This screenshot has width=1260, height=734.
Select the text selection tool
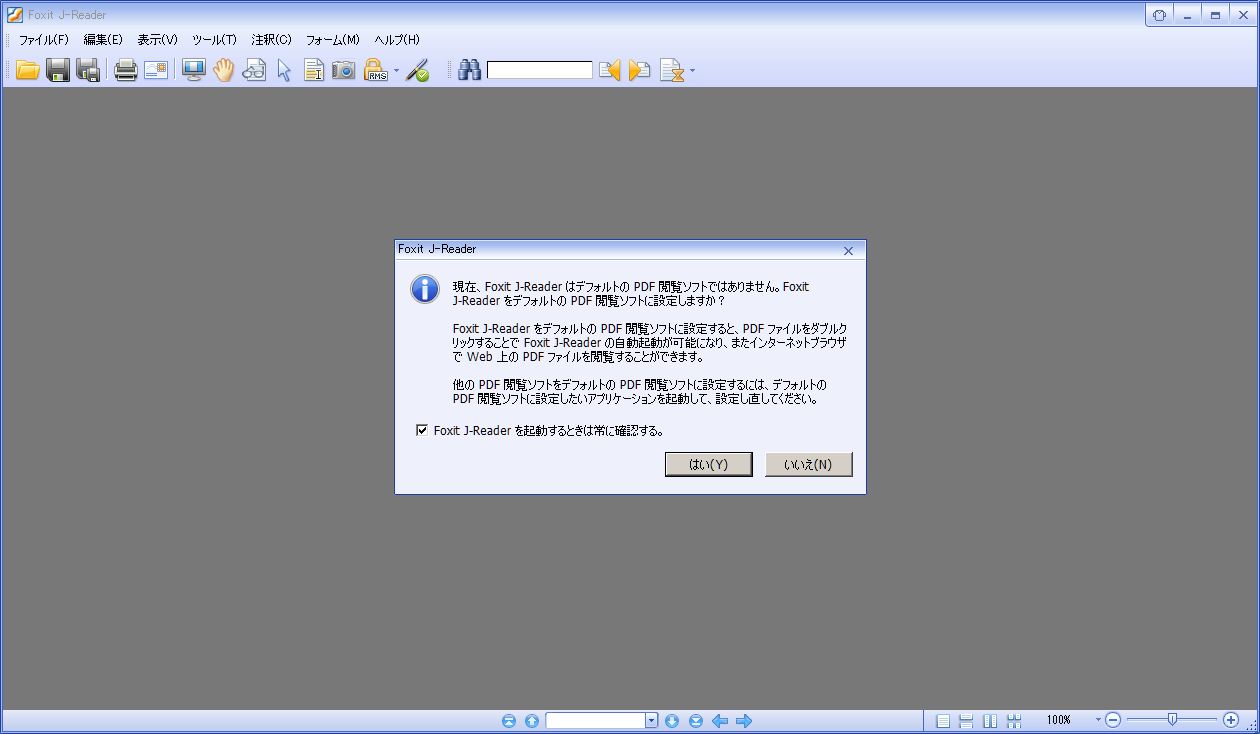coord(314,70)
